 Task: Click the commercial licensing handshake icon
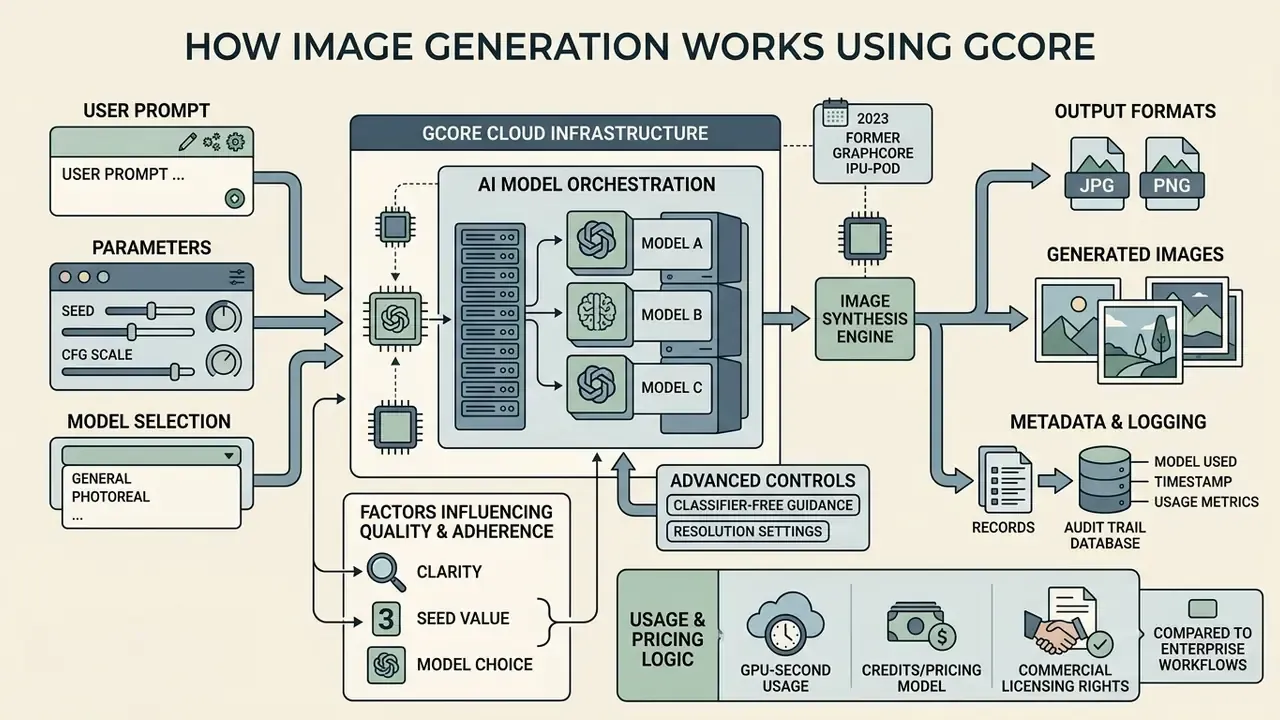click(x=1067, y=624)
